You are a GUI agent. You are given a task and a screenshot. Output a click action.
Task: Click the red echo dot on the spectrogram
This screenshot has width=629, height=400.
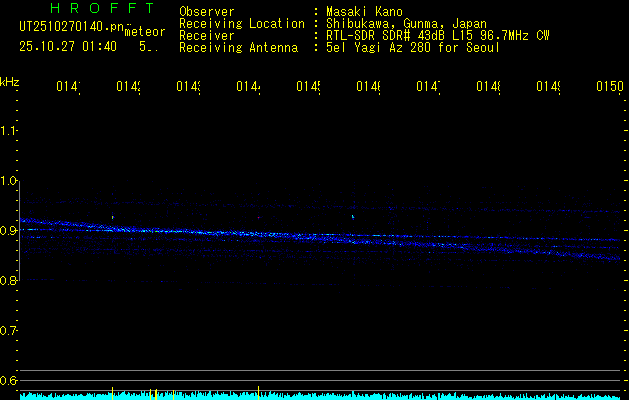259,217
